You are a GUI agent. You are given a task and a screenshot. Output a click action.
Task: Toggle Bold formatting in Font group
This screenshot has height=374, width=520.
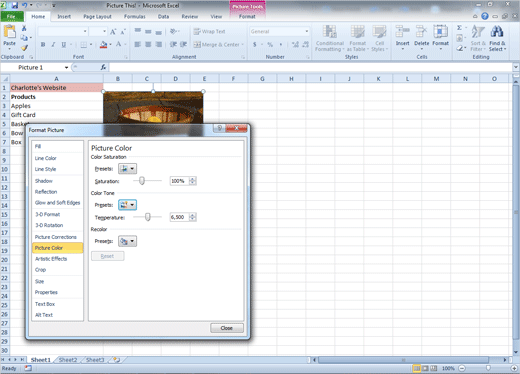click(x=43, y=44)
